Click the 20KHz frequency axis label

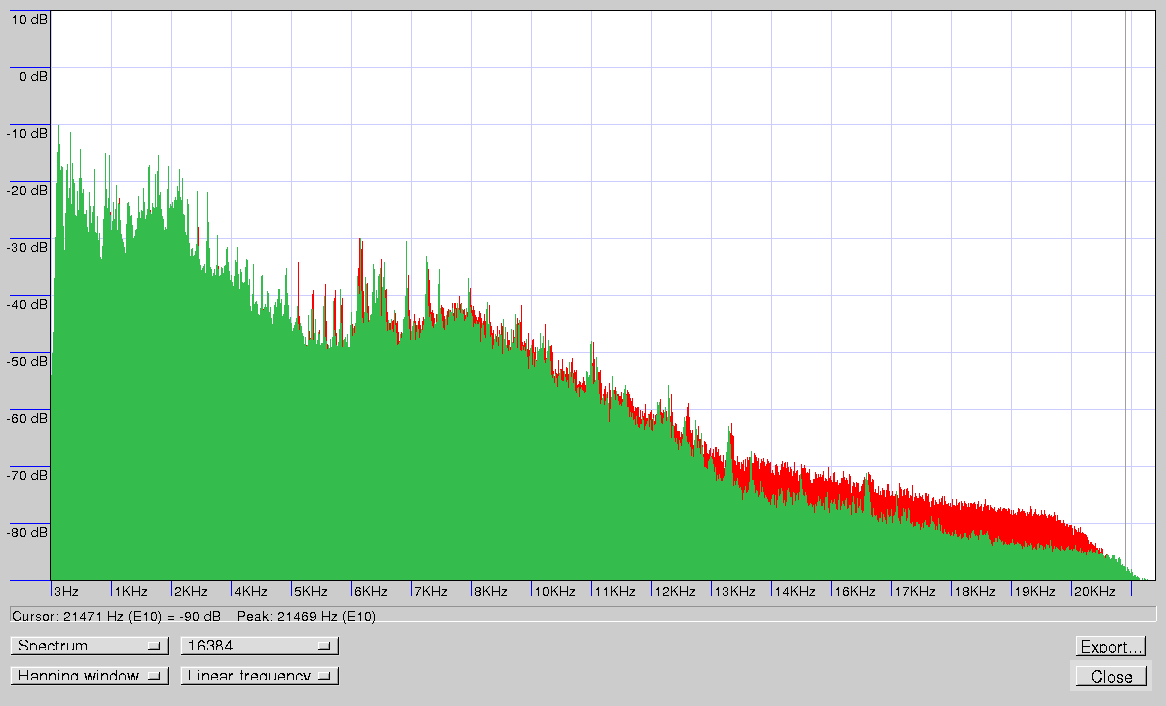[1094, 592]
